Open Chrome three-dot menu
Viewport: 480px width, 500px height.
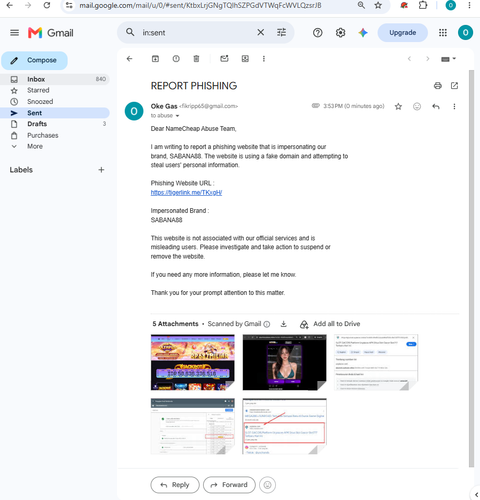tap(469, 5)
